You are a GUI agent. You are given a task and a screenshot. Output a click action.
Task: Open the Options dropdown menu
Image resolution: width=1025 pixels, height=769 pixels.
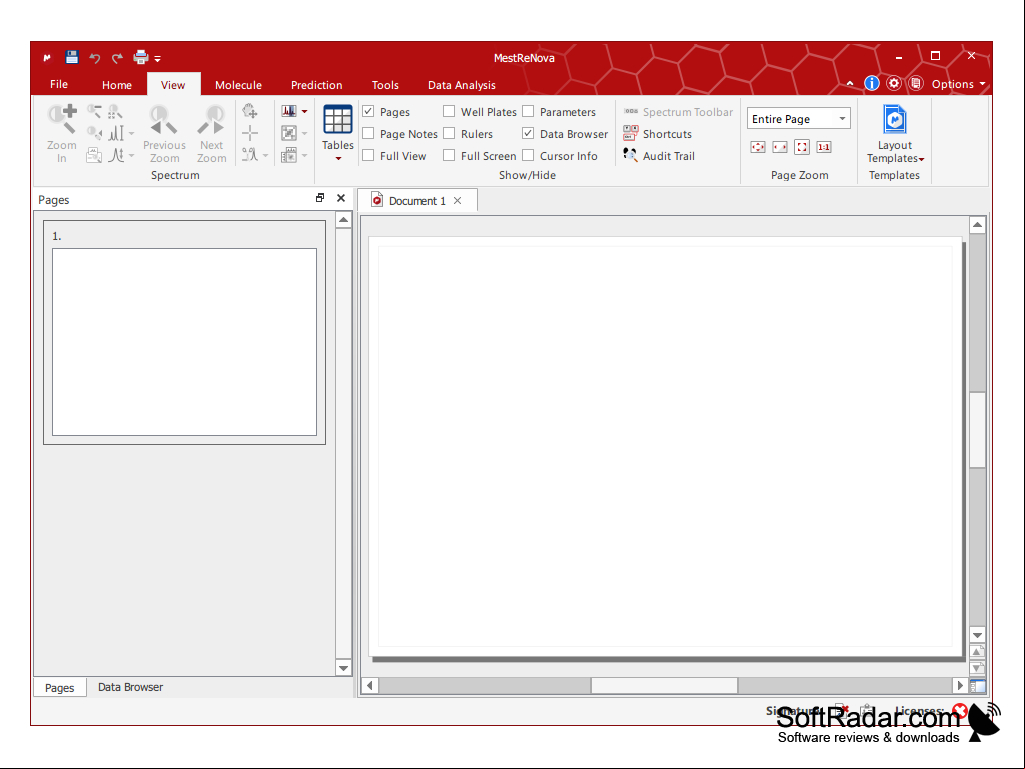tap(958, 84)
